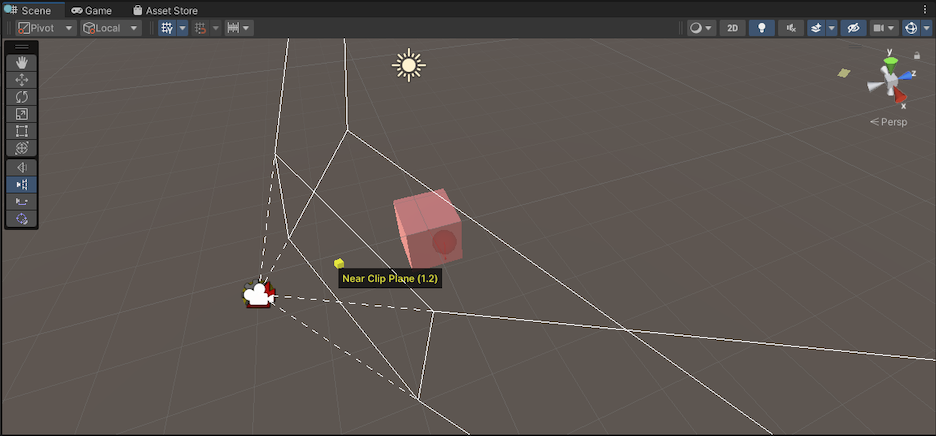
Task: Click the Persp projection label
Action: tap(888, 122)
